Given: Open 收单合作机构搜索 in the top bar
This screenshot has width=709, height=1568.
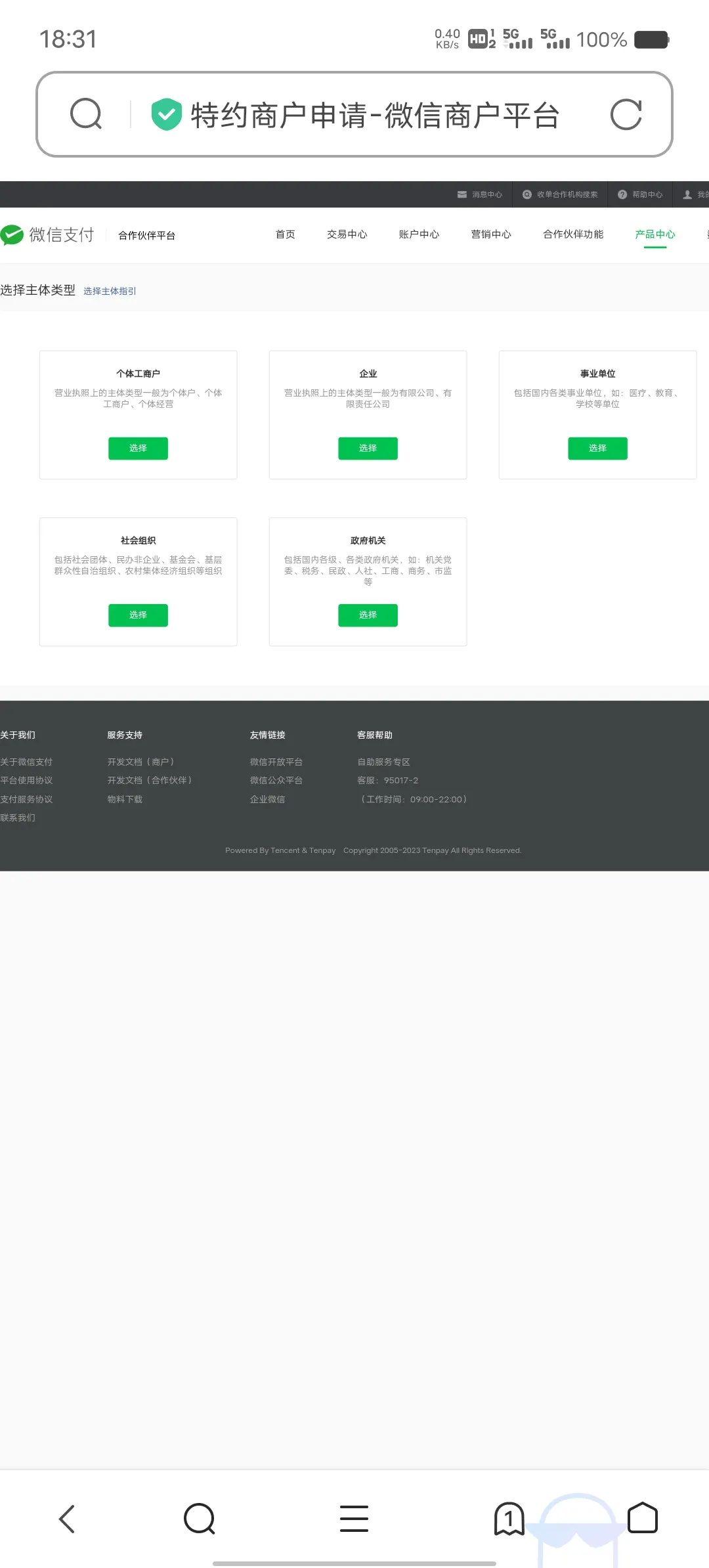Looking at the screenshot, I should (560, 194).
